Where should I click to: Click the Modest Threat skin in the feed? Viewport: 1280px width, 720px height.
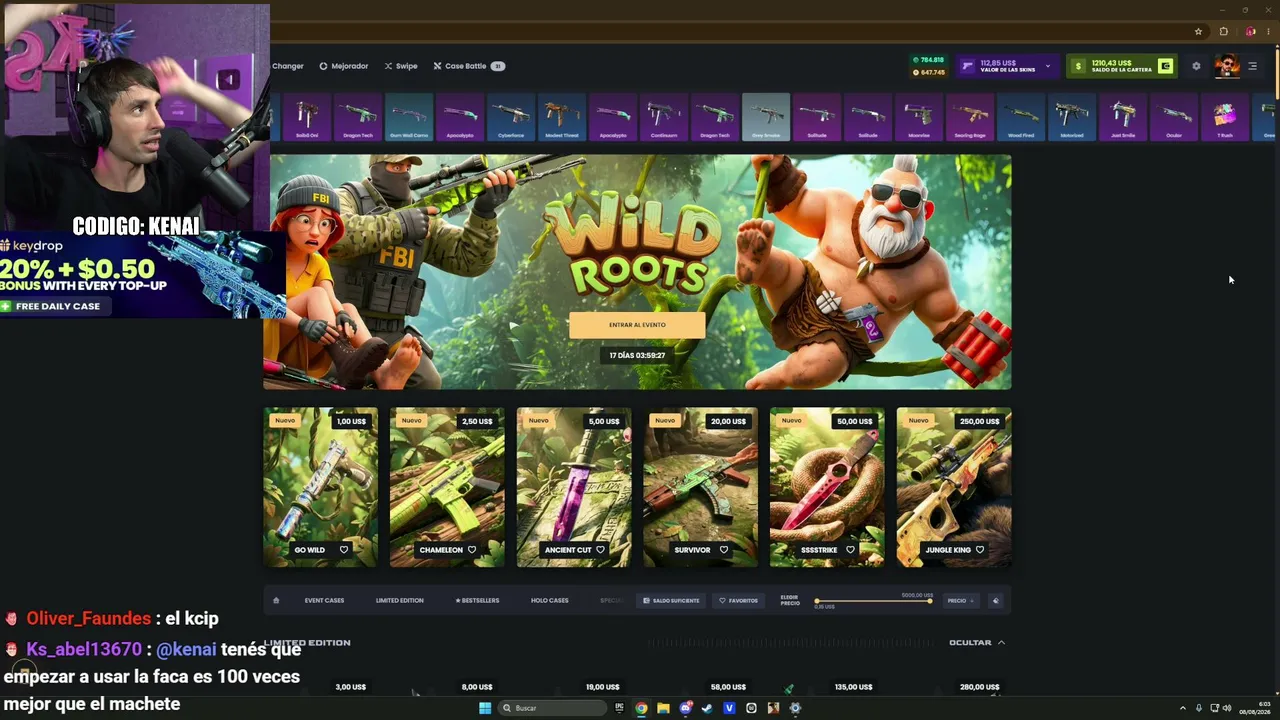coord(562,117)
